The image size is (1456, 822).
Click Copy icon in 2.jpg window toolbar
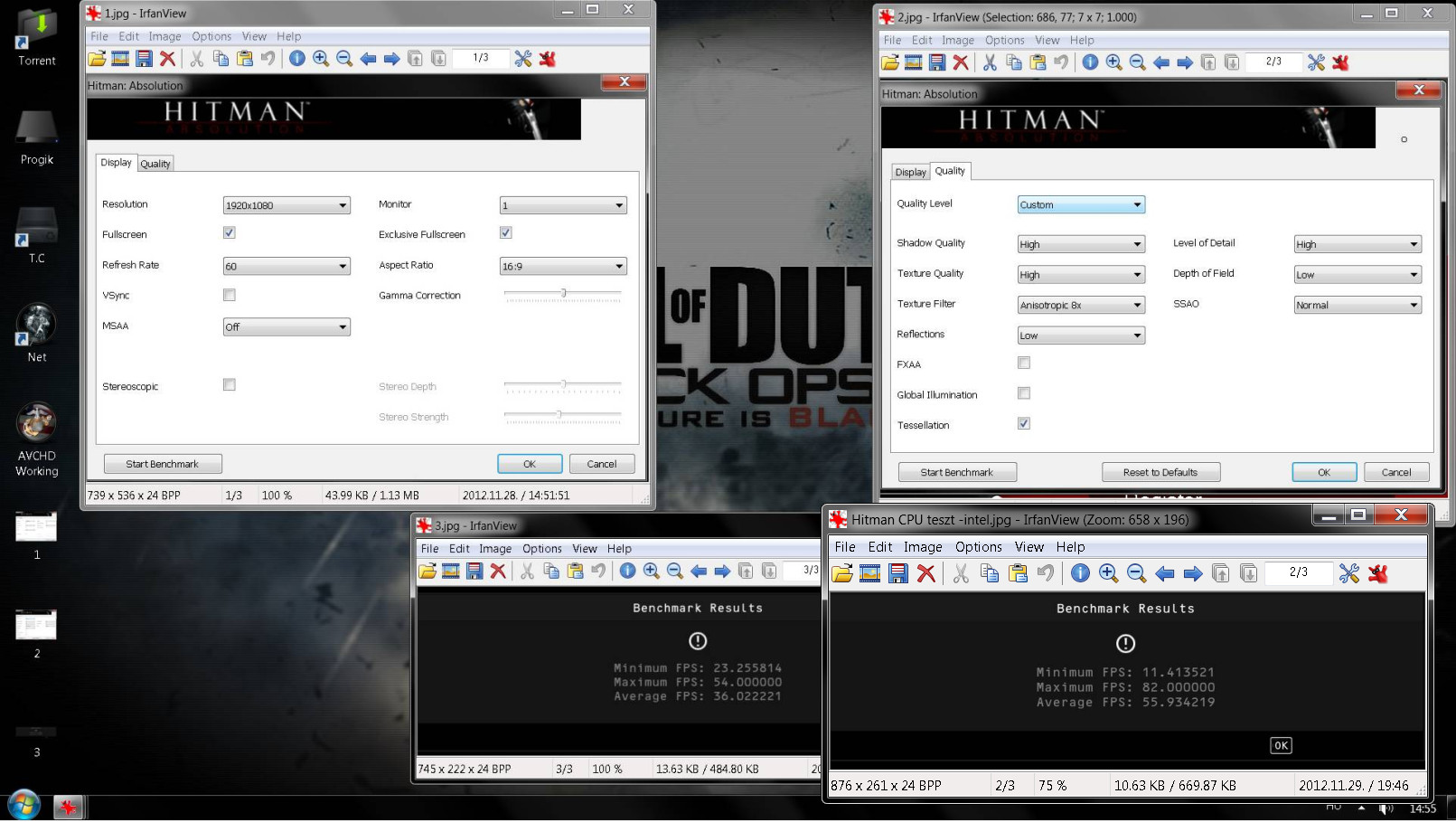(x=1014, y=62)
